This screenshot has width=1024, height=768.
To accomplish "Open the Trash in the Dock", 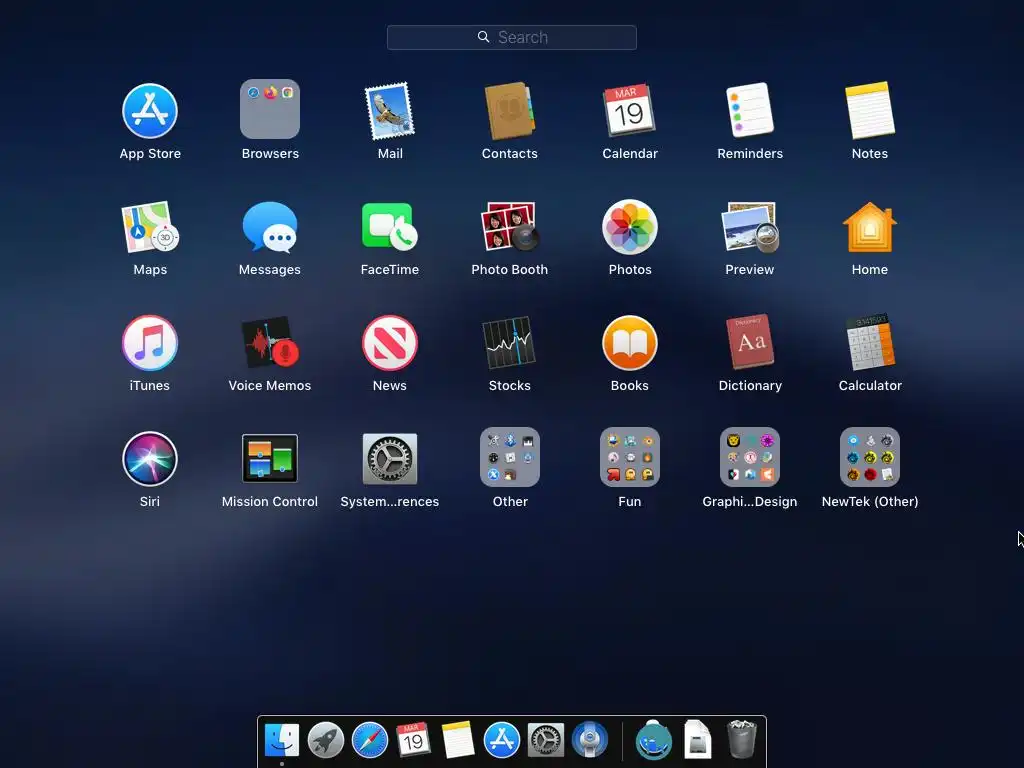I will click(x=742, y=739).
